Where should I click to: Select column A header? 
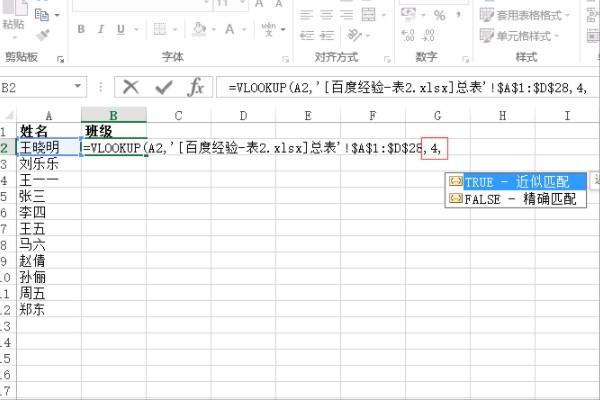(49, 115)
